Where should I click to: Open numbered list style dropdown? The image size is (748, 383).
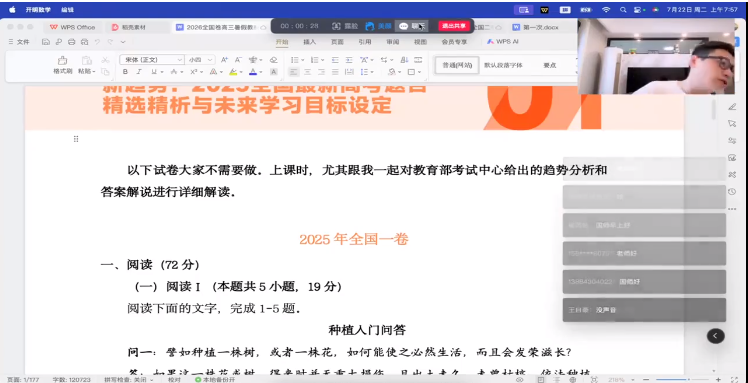pyautogui.click(x=322, y=60)
